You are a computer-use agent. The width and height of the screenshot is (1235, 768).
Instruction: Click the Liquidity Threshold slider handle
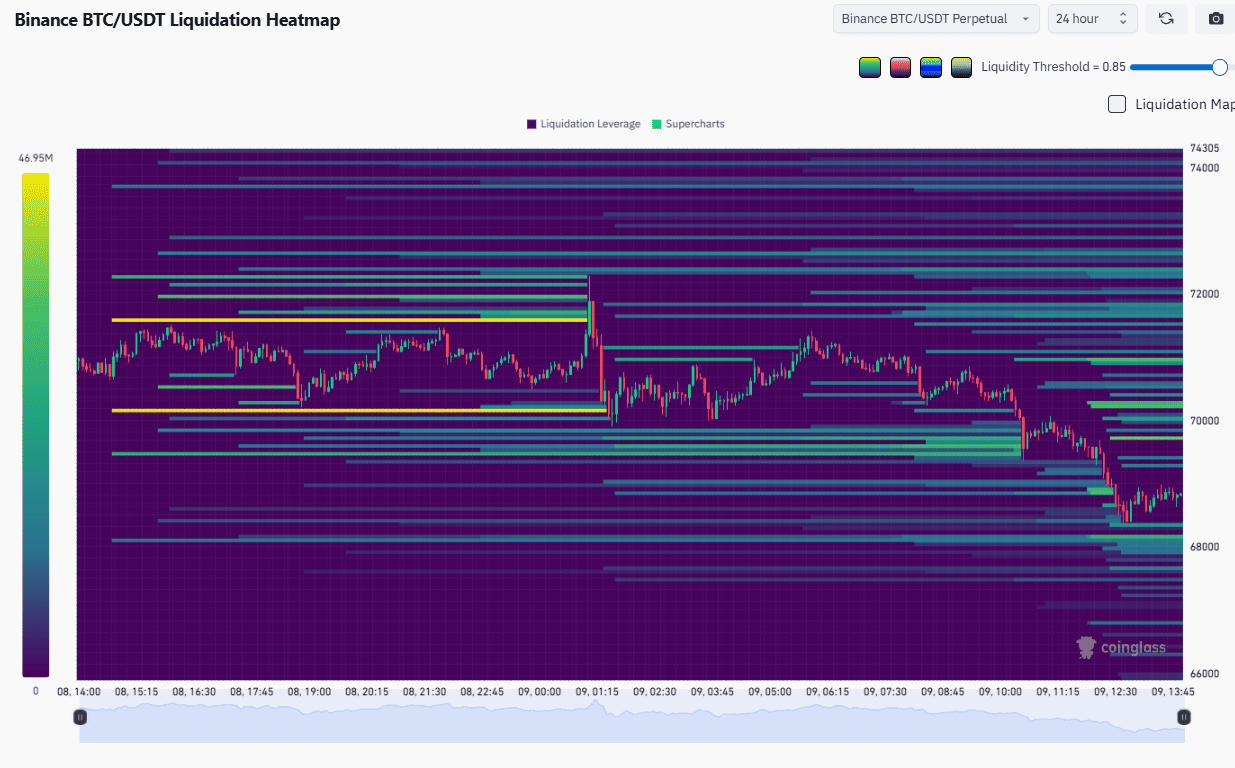1219,67
